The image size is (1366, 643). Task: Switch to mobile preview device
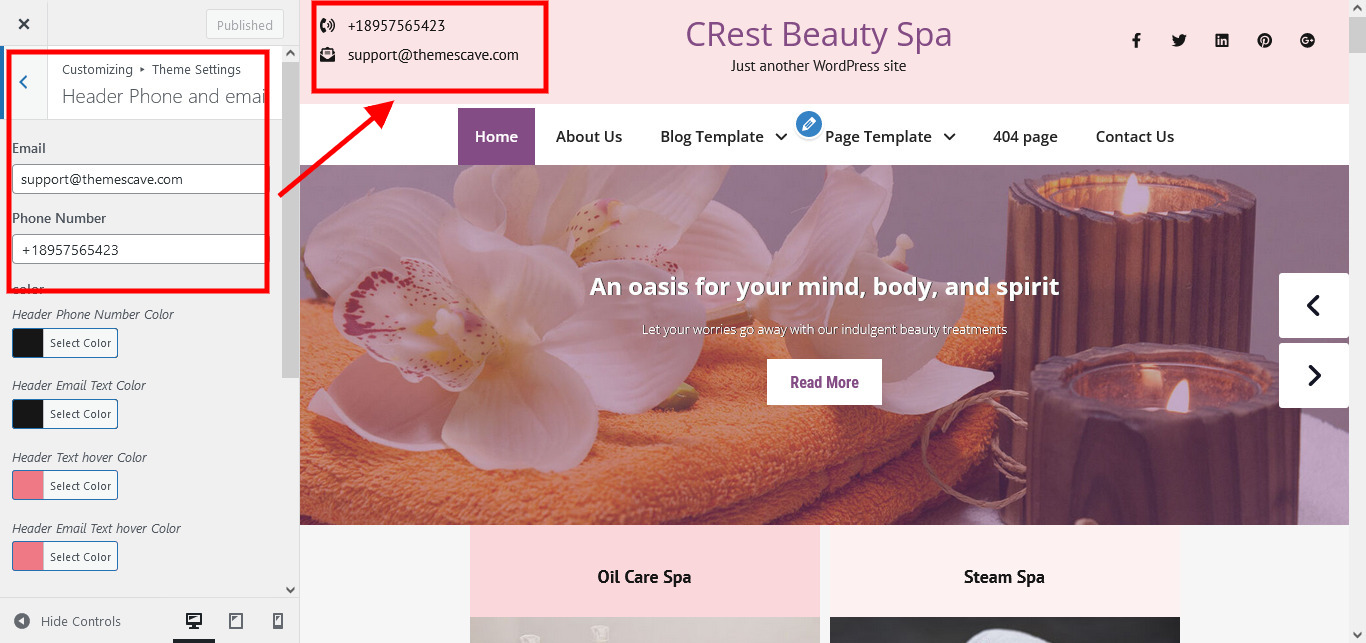278,621
